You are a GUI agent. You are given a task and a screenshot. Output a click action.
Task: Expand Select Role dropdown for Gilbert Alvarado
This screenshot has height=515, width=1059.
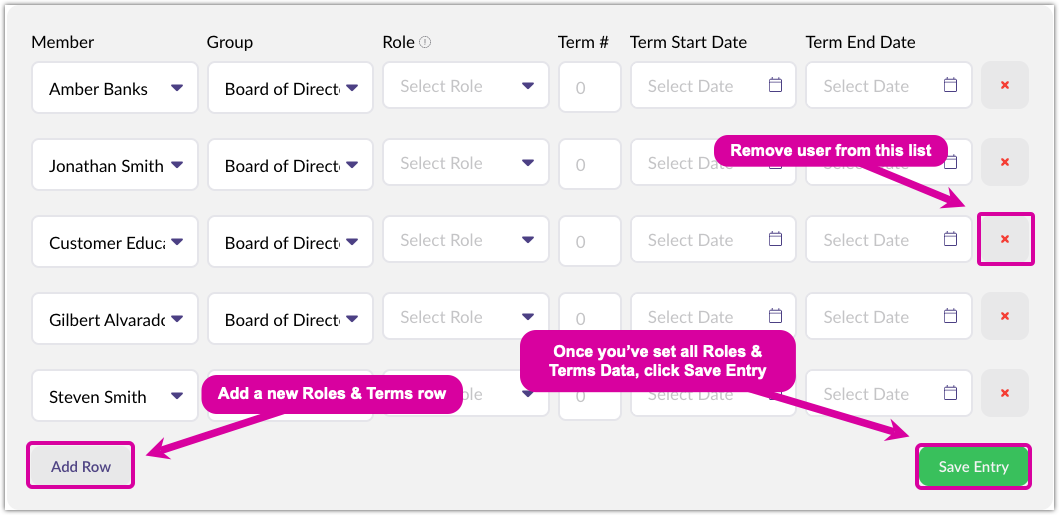[x=528, y=318]
